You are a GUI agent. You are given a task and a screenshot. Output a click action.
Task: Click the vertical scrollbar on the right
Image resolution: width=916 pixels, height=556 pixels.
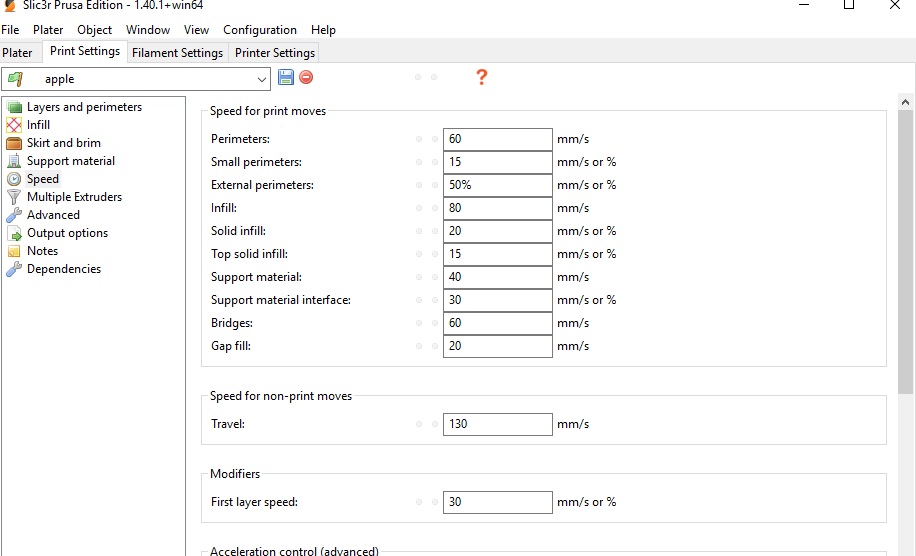point(906,250)
